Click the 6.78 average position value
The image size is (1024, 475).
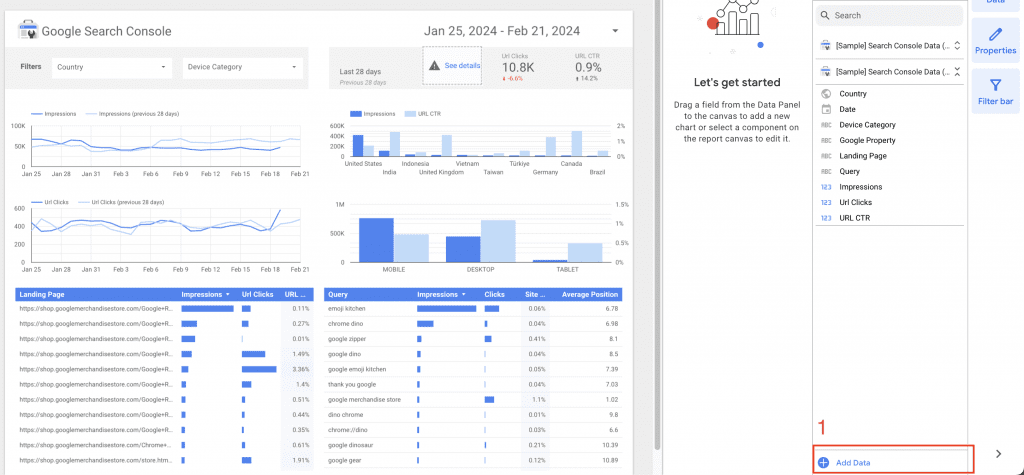(611, 308)
